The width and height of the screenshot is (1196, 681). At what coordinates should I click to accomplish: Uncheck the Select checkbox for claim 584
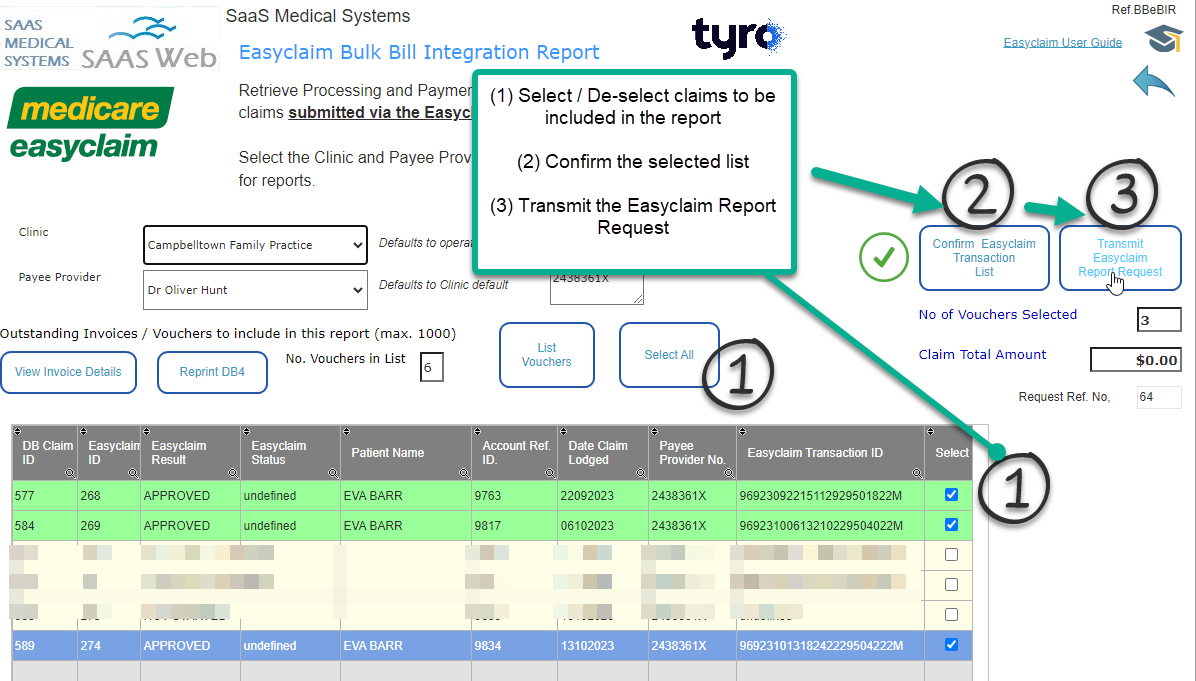click(951, 525)
